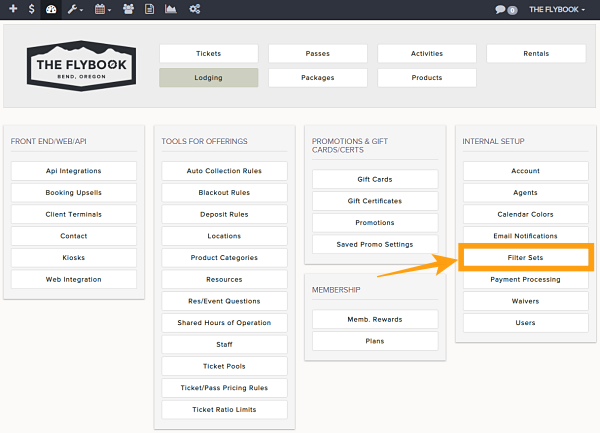The image size is (600, 433).
Task: Open Shared Hours of Operation
Action: pos(224,323)
